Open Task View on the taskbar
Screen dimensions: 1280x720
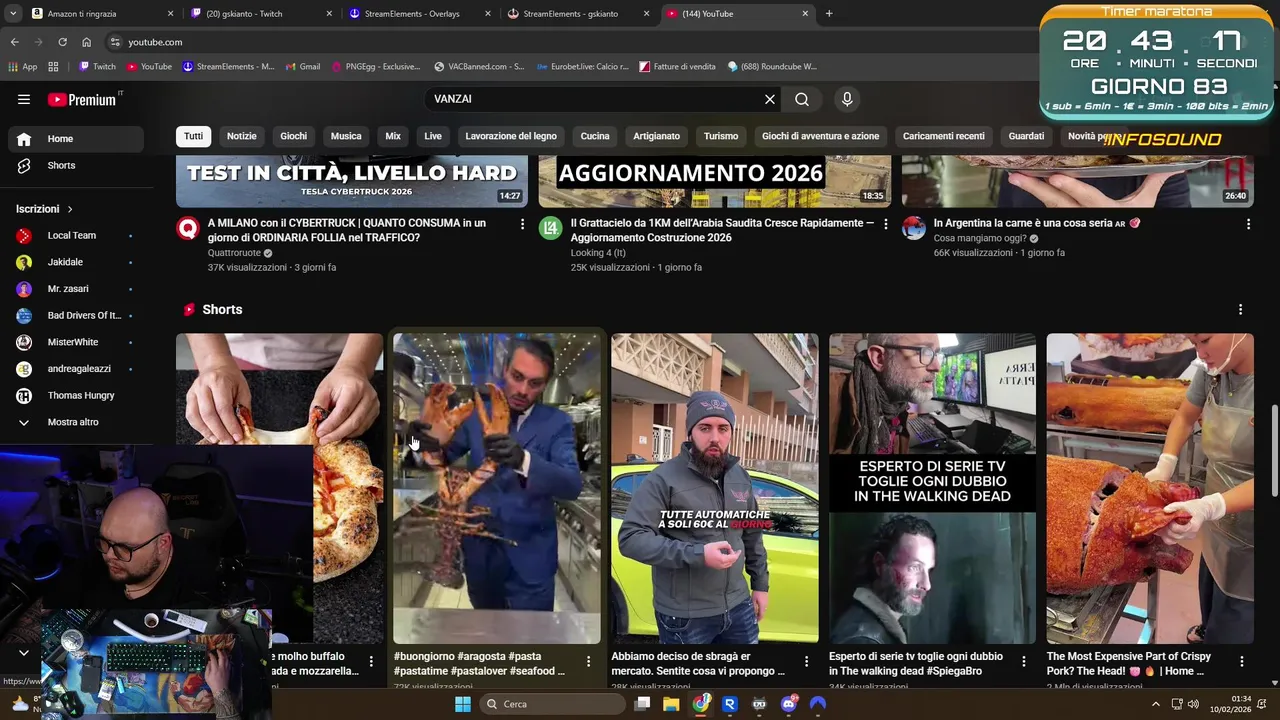click(643, 704)
